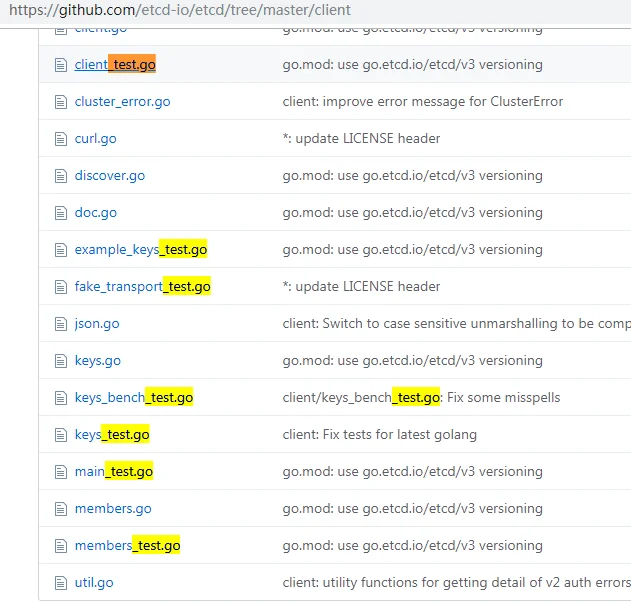Open the main_test.go file

coord(113,472)
